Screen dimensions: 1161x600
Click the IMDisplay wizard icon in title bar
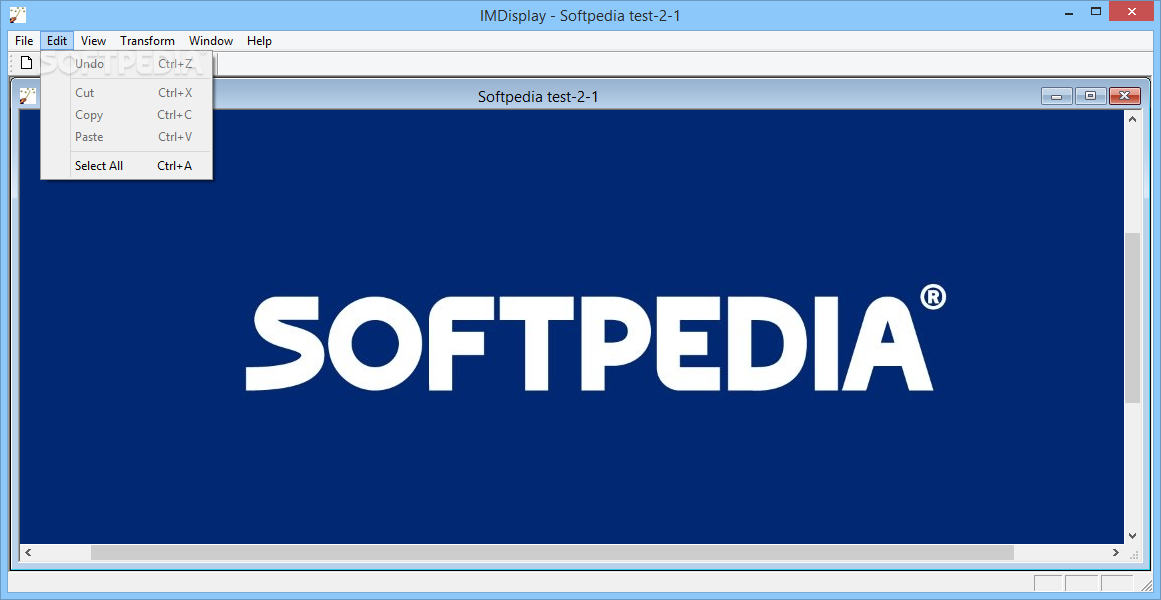click(x=18, y=14)
